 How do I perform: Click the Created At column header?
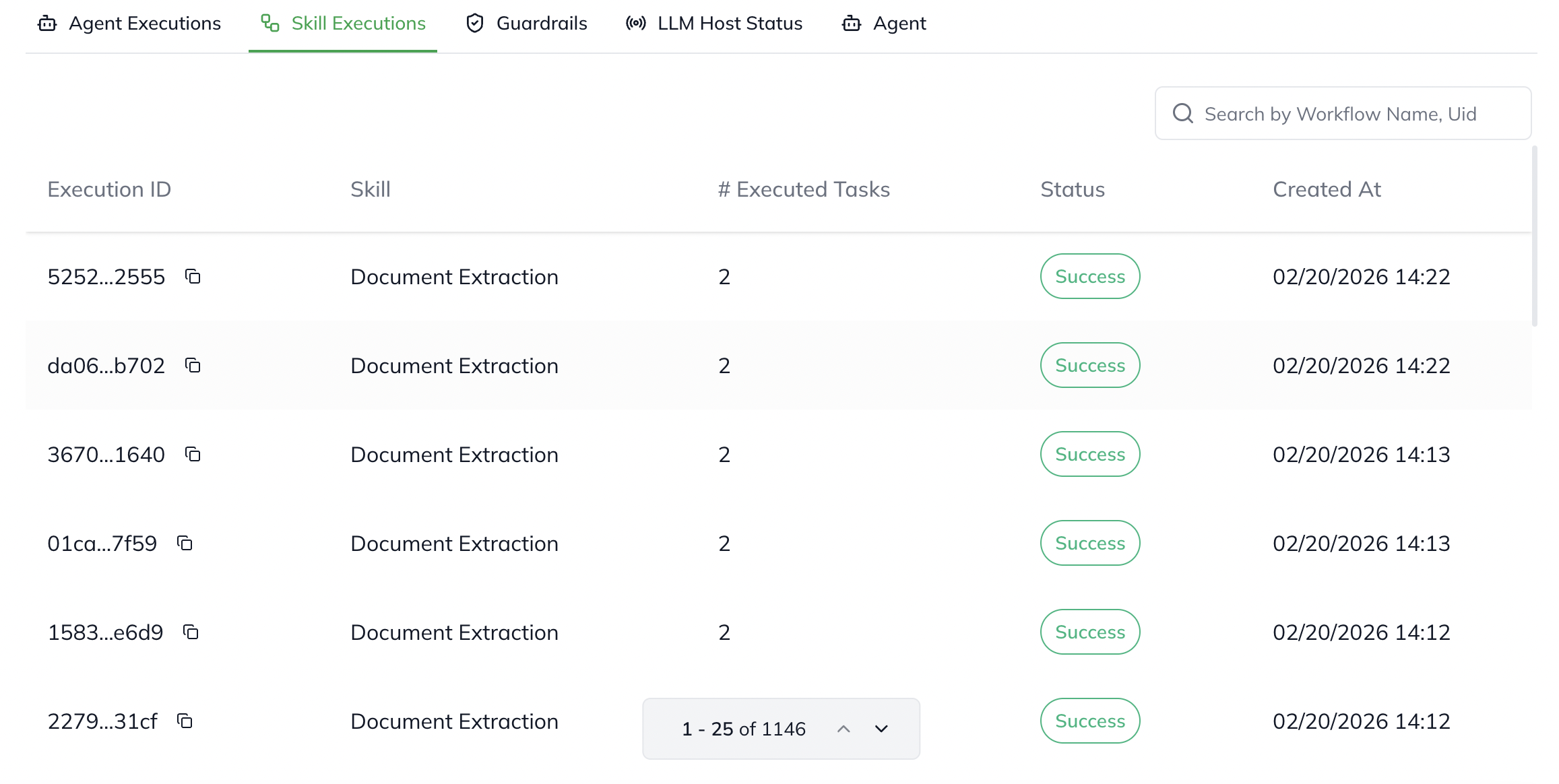click(1326, 189)
